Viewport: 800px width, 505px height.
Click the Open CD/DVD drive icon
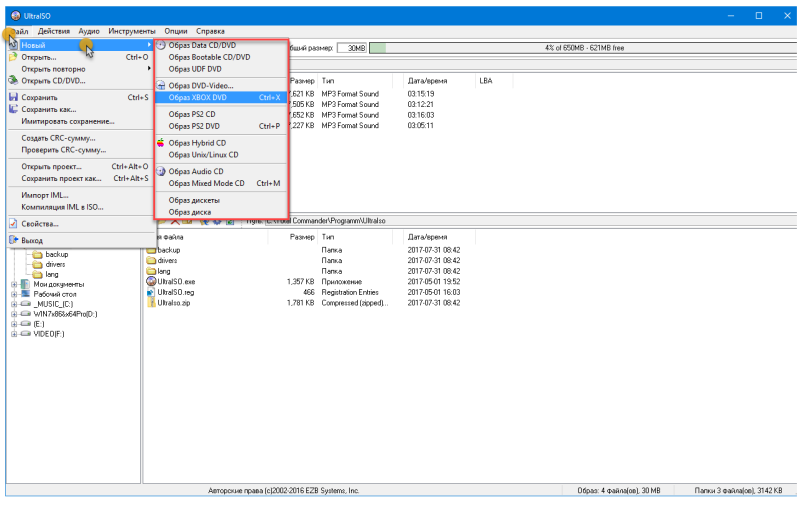(14, 80)
